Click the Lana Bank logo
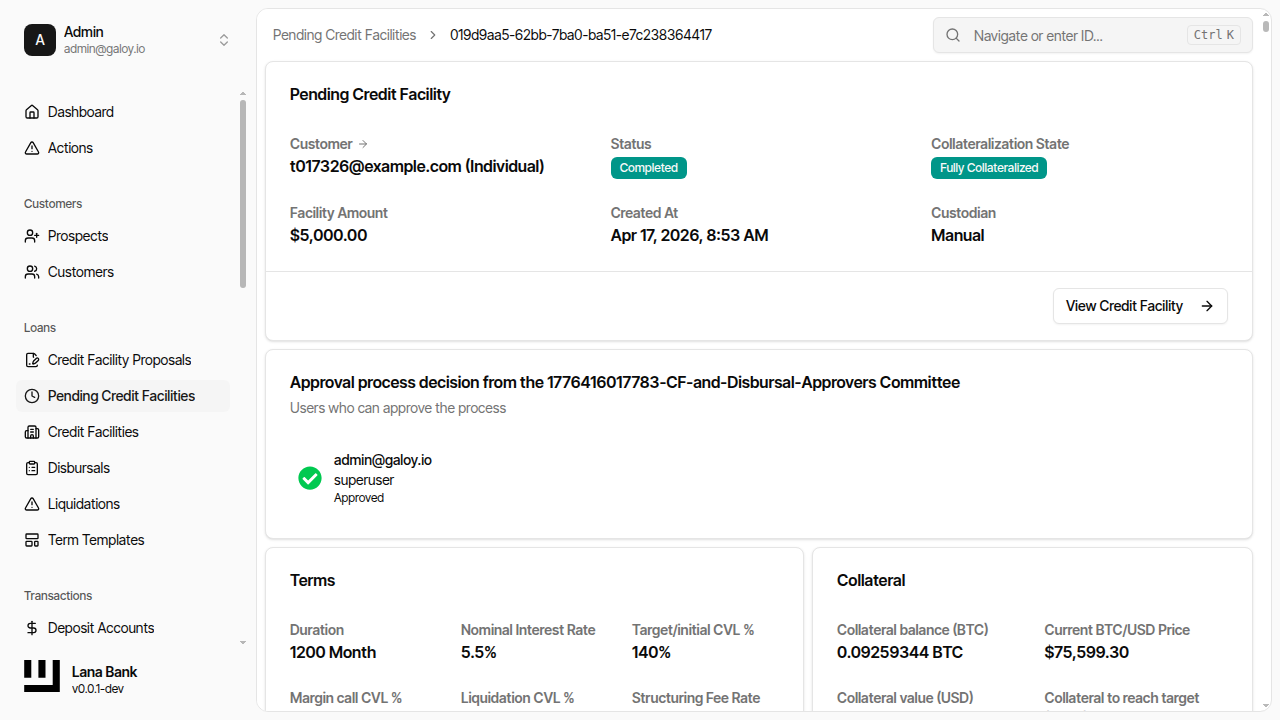Screen dimensions: 1280x720 pyautogui.click(x=42, y=677)
